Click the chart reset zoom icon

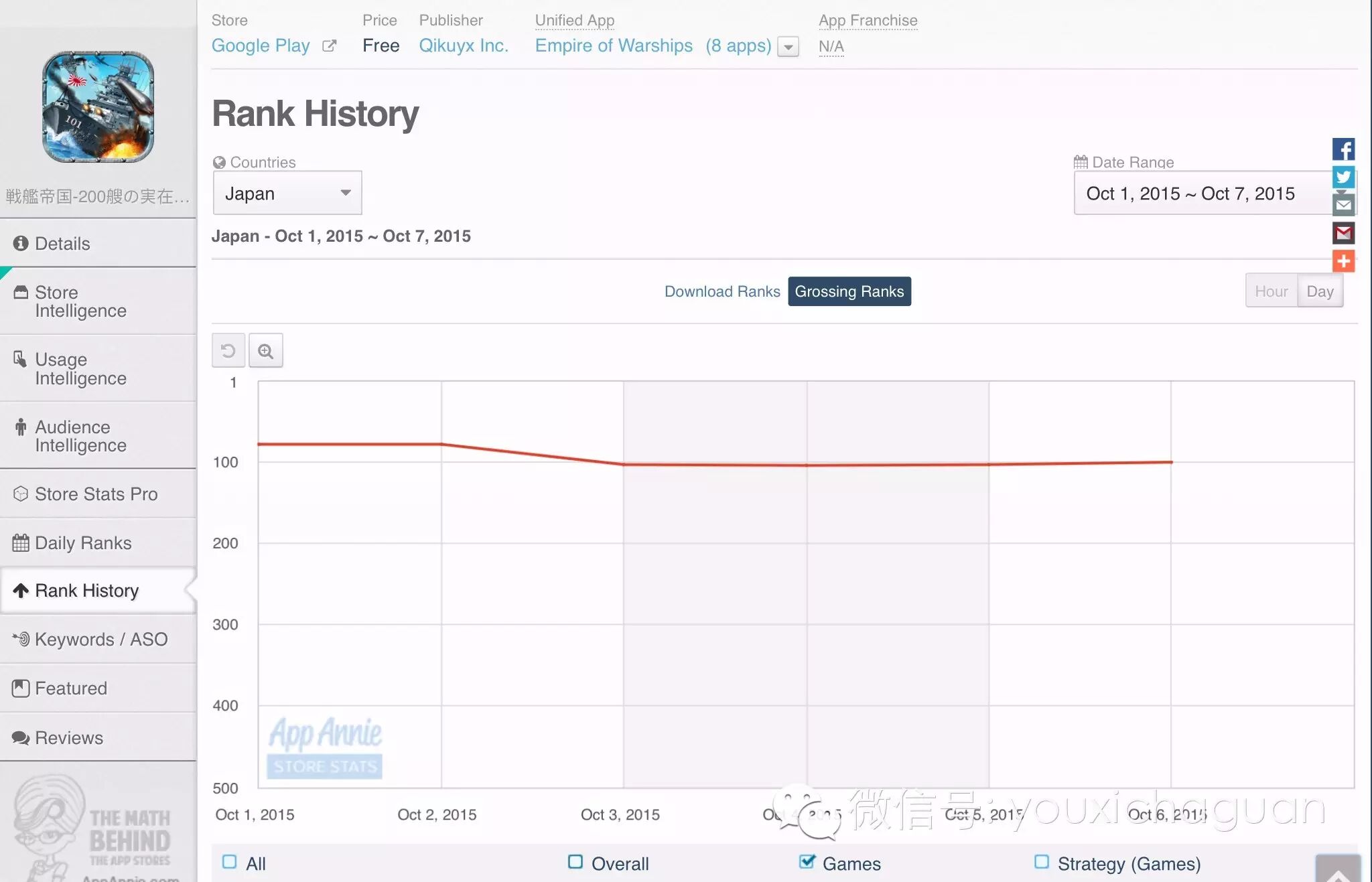228,350
